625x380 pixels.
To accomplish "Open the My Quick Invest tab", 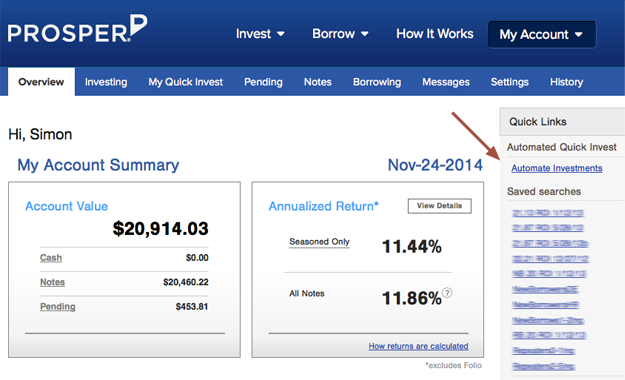I will (x=185, y=82).
